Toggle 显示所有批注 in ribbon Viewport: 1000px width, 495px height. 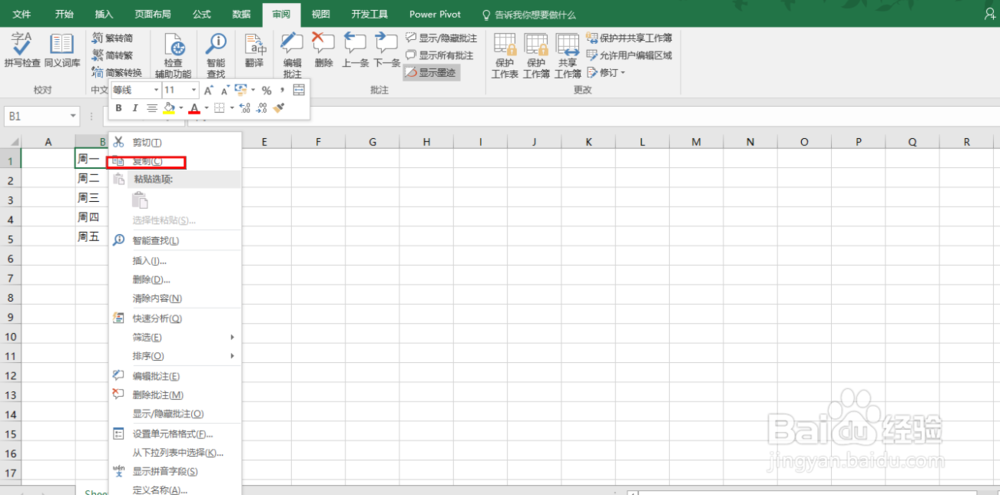[439, 55]
